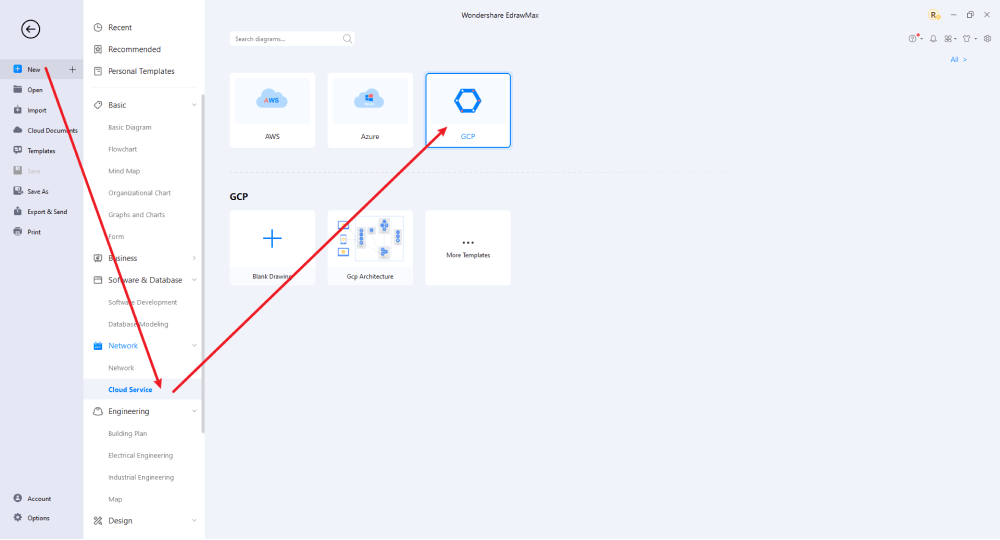Open More Templates
The height and width of the screenshot is (540, 1000).
(468, 248)
